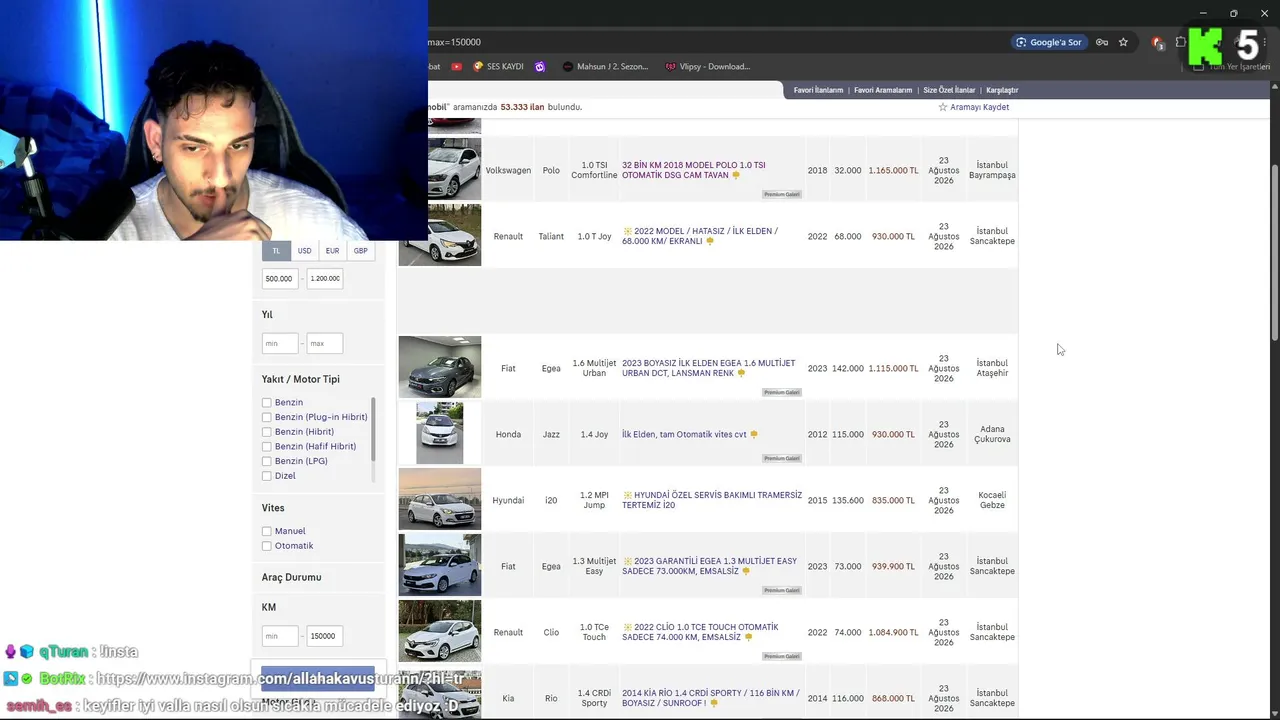
Task: Click the star icon beside Aramayı Kaydet
Action: click(942, 107)
